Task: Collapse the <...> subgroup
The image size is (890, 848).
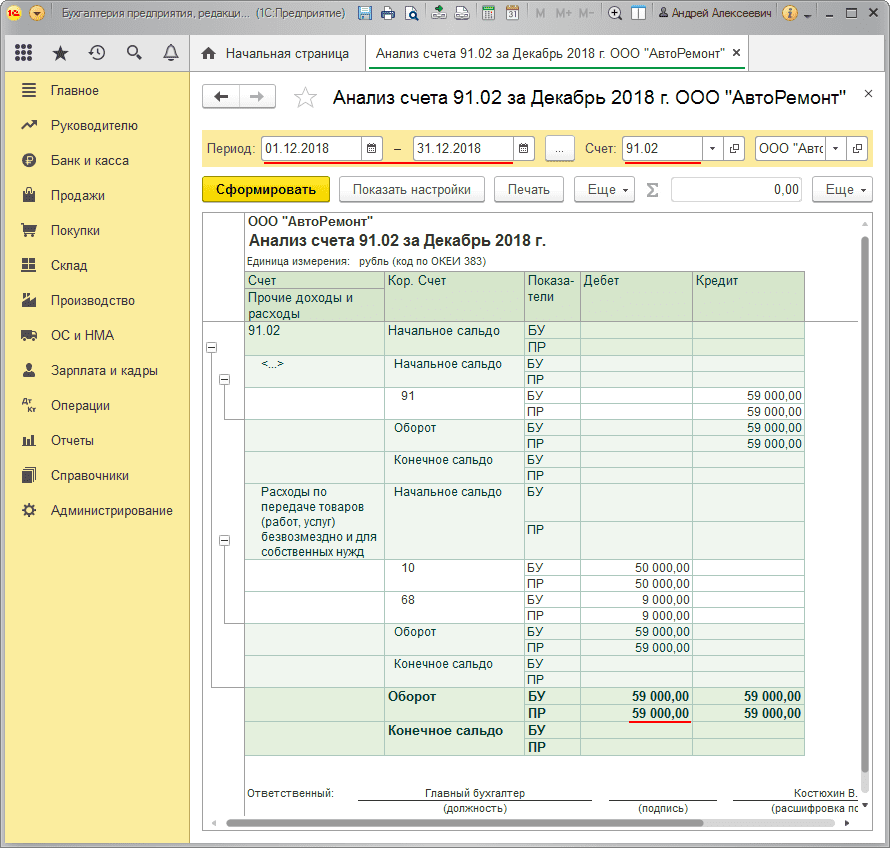Action: [x=225, y=379]
